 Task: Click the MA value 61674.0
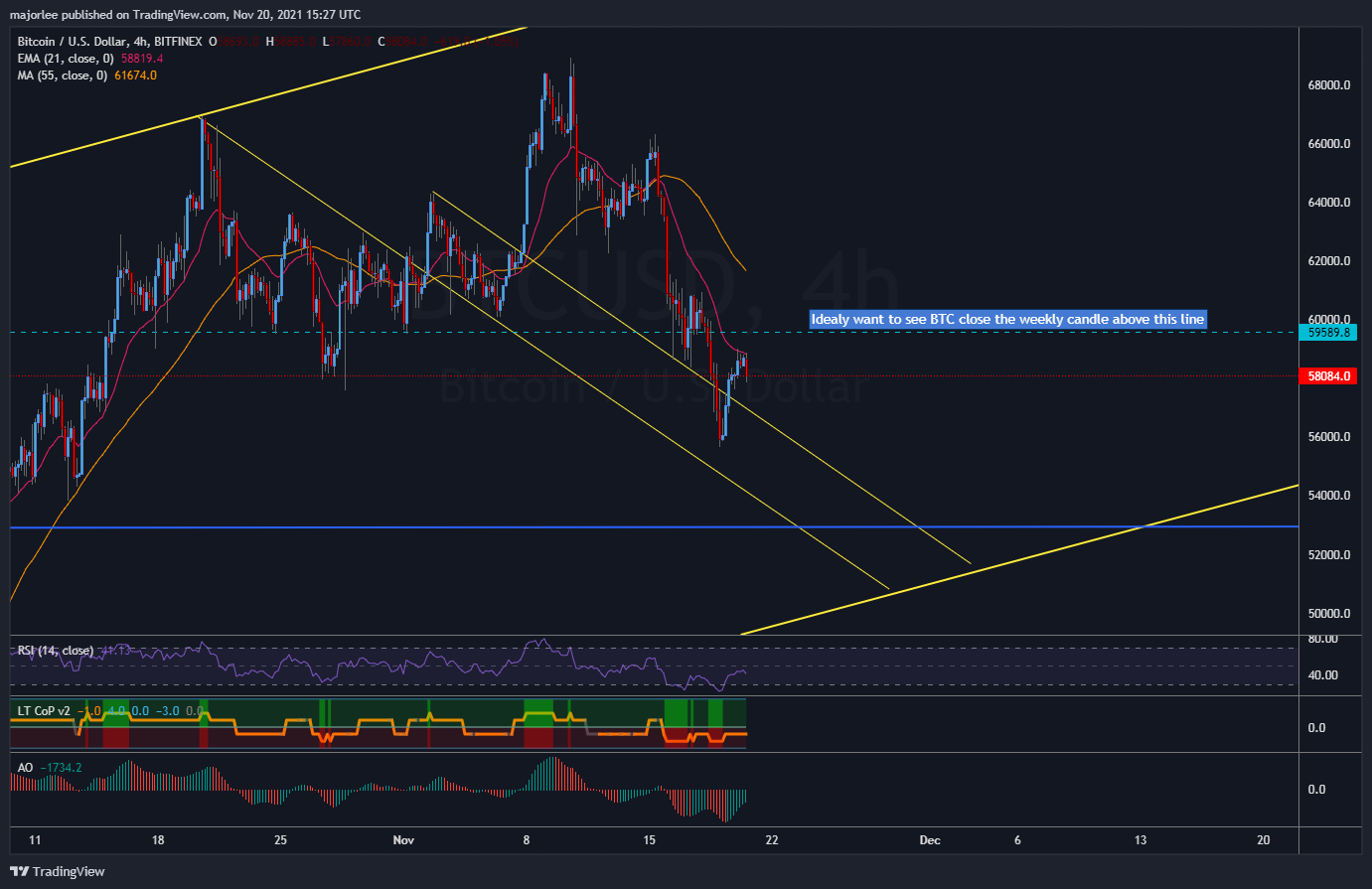[x=137, y=75]
